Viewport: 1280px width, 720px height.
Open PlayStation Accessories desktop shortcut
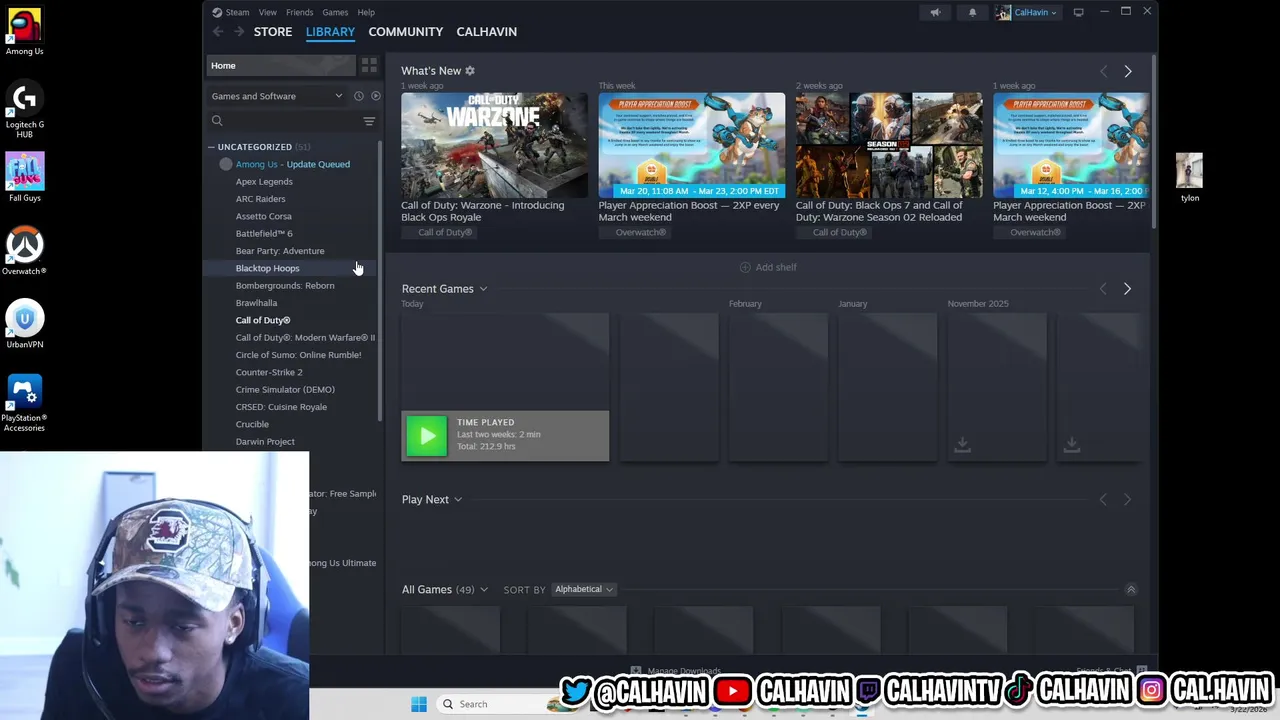tap(24, 403)
